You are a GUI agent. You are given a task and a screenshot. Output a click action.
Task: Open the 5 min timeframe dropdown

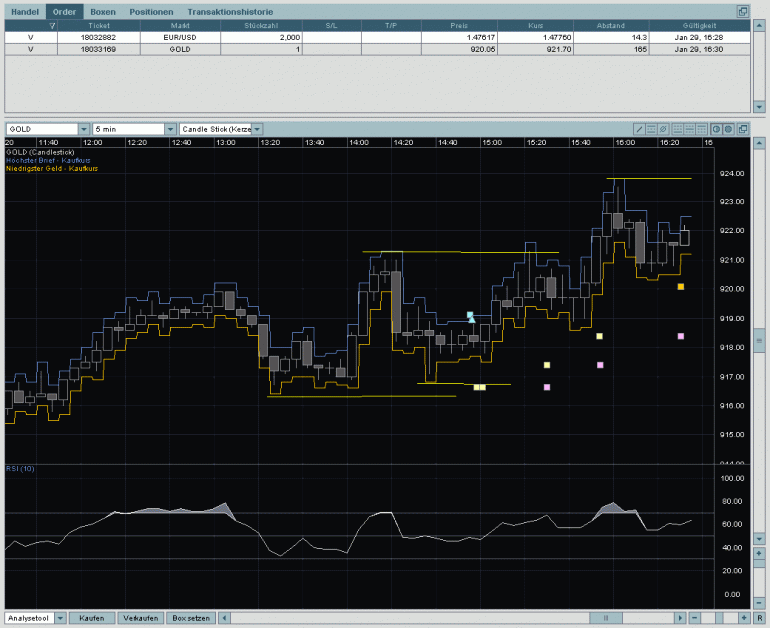170,129
